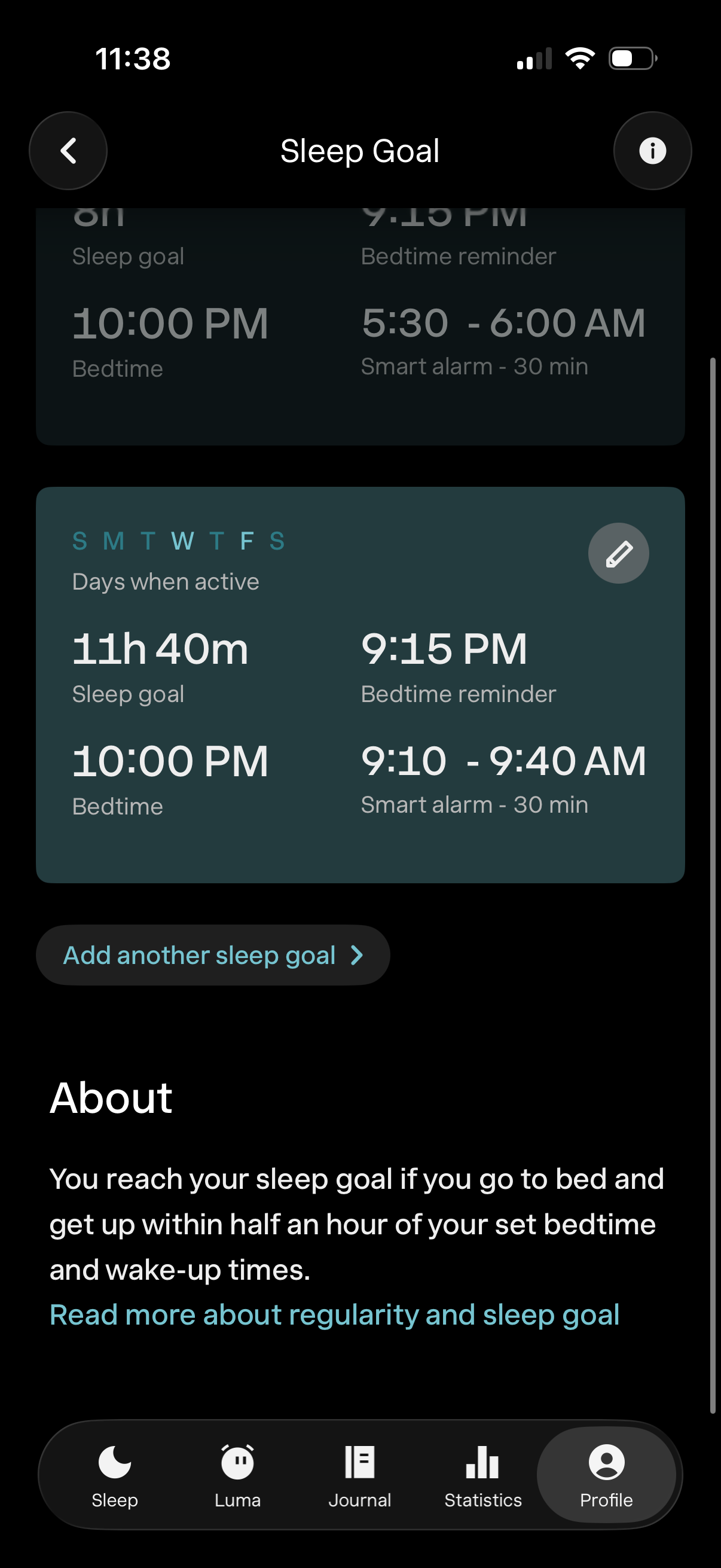Open the info icon in header
This screenshot has width=721, height=1568.
coord(652,151)
